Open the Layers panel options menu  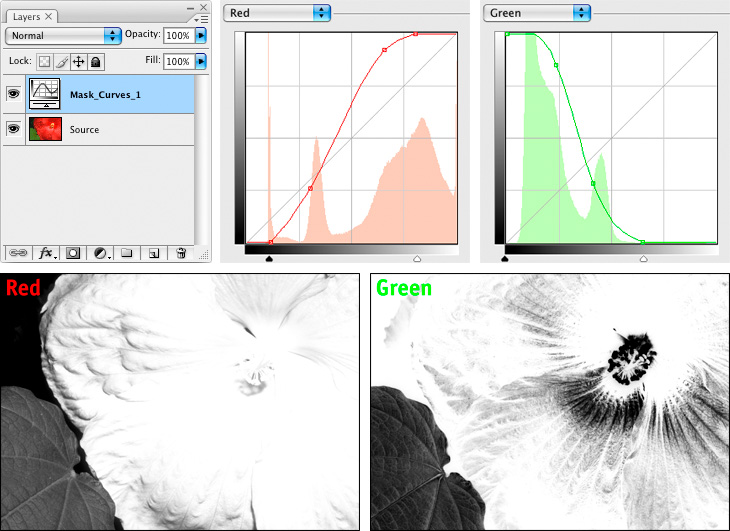point(201,17)
